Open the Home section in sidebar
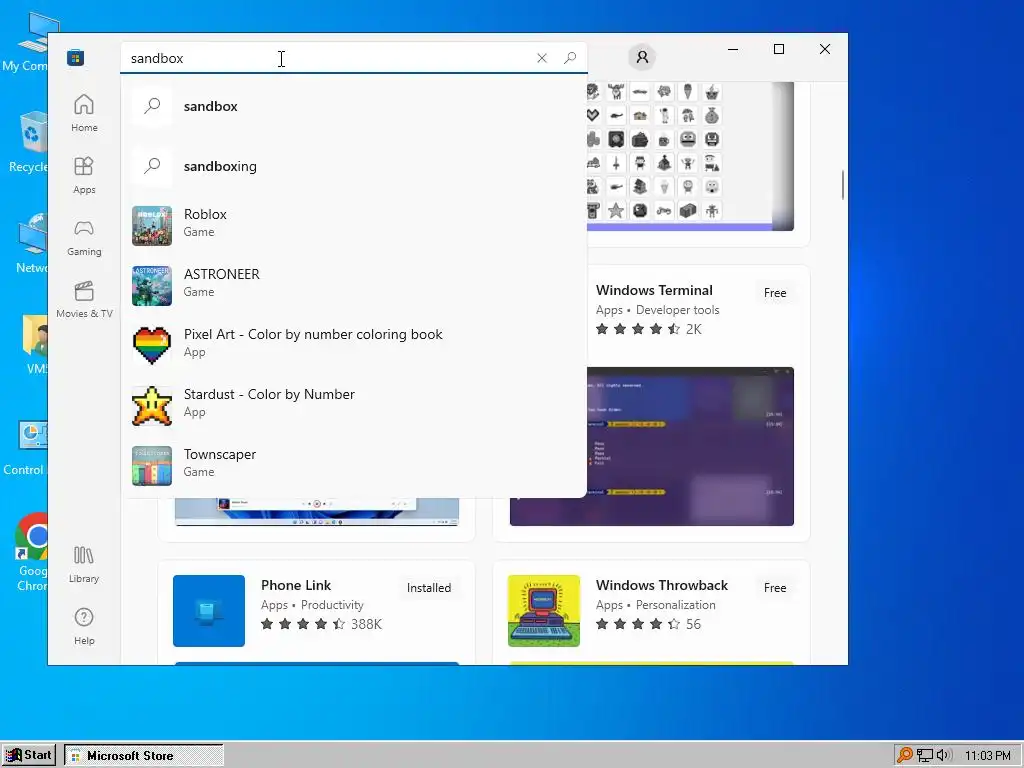1024x768 pixels. 84,113
